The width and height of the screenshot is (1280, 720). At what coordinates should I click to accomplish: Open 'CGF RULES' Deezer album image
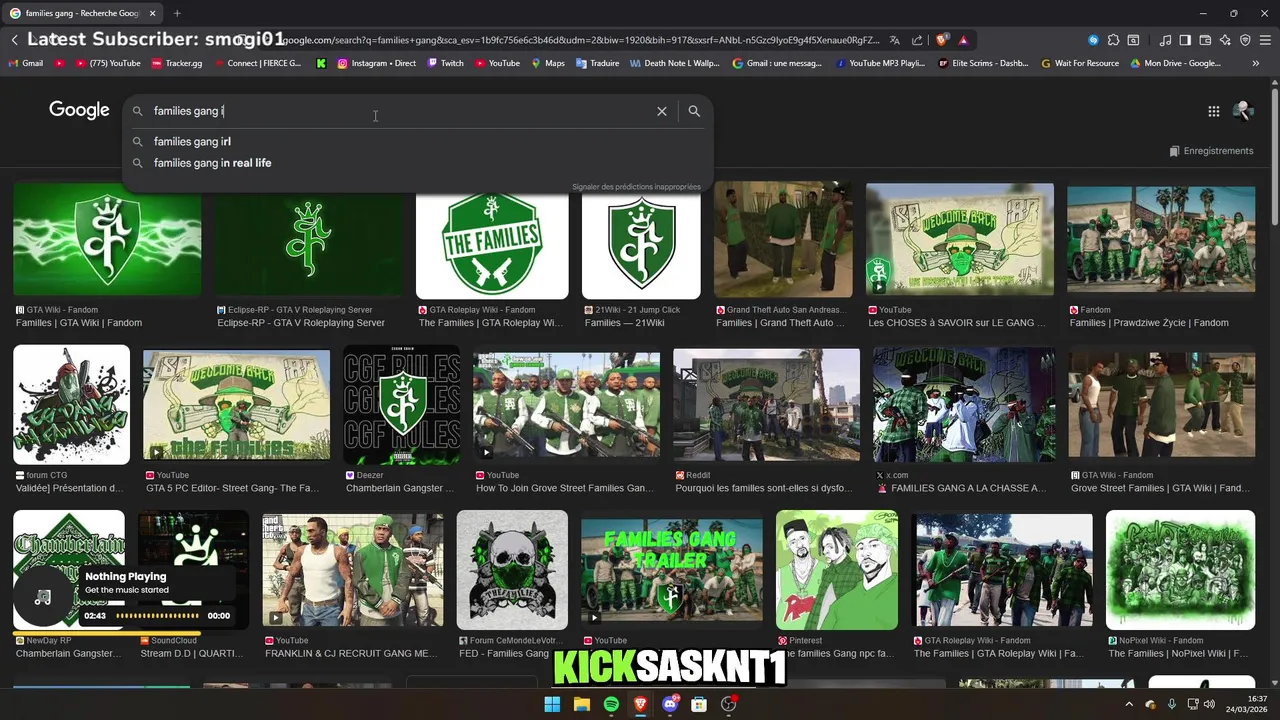click(401, 404)
